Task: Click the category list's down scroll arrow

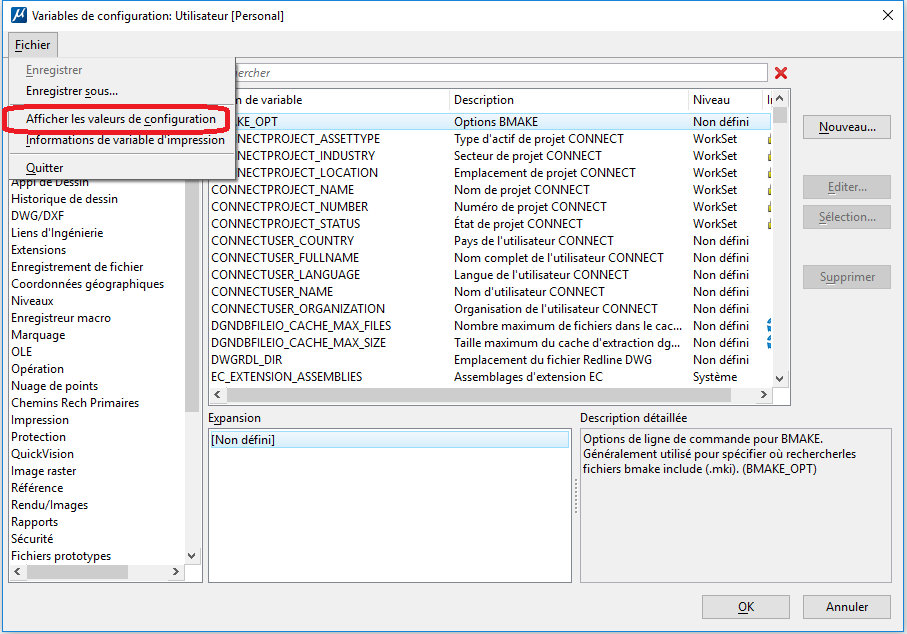Action: (192, 556)
